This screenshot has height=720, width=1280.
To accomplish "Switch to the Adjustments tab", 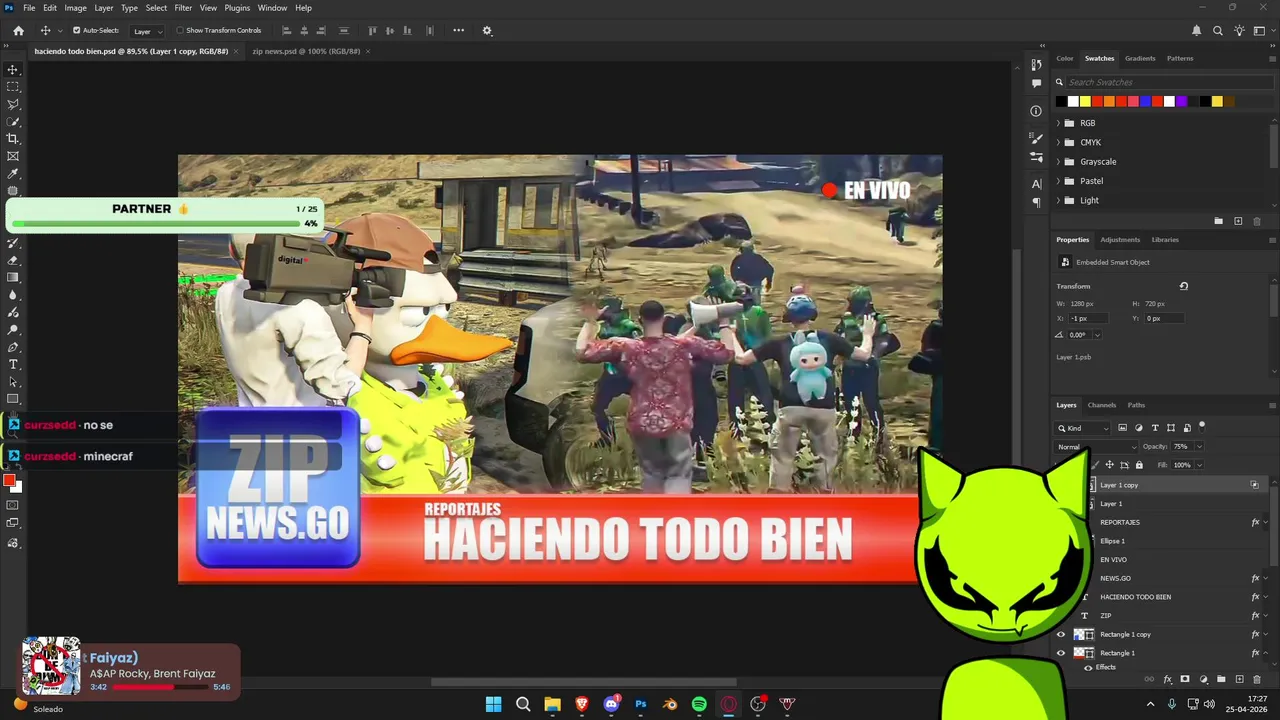I will click(x=1120, y=240).
